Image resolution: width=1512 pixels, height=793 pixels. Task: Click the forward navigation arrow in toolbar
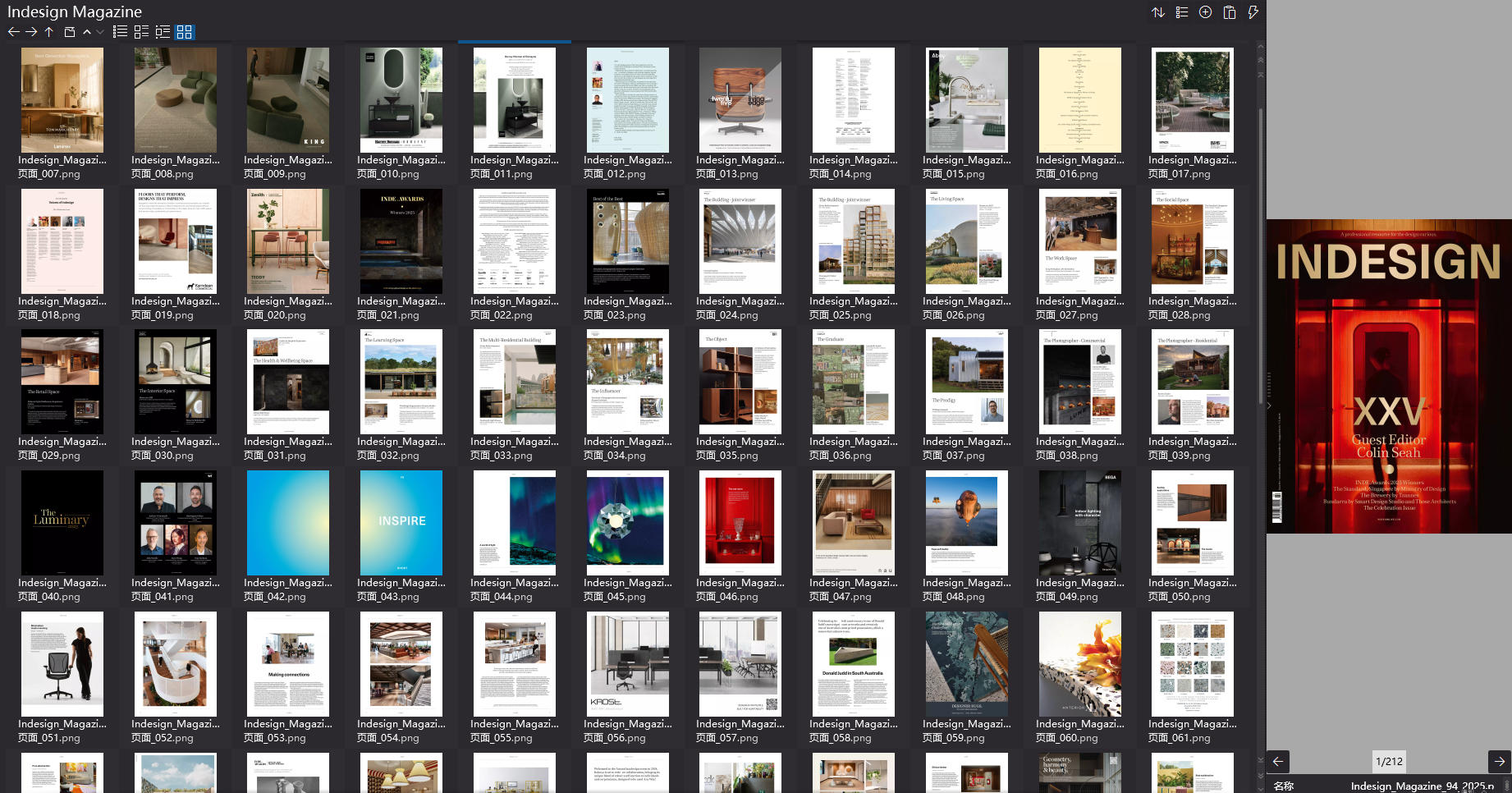pyautogui.click(x=31, y=32)
